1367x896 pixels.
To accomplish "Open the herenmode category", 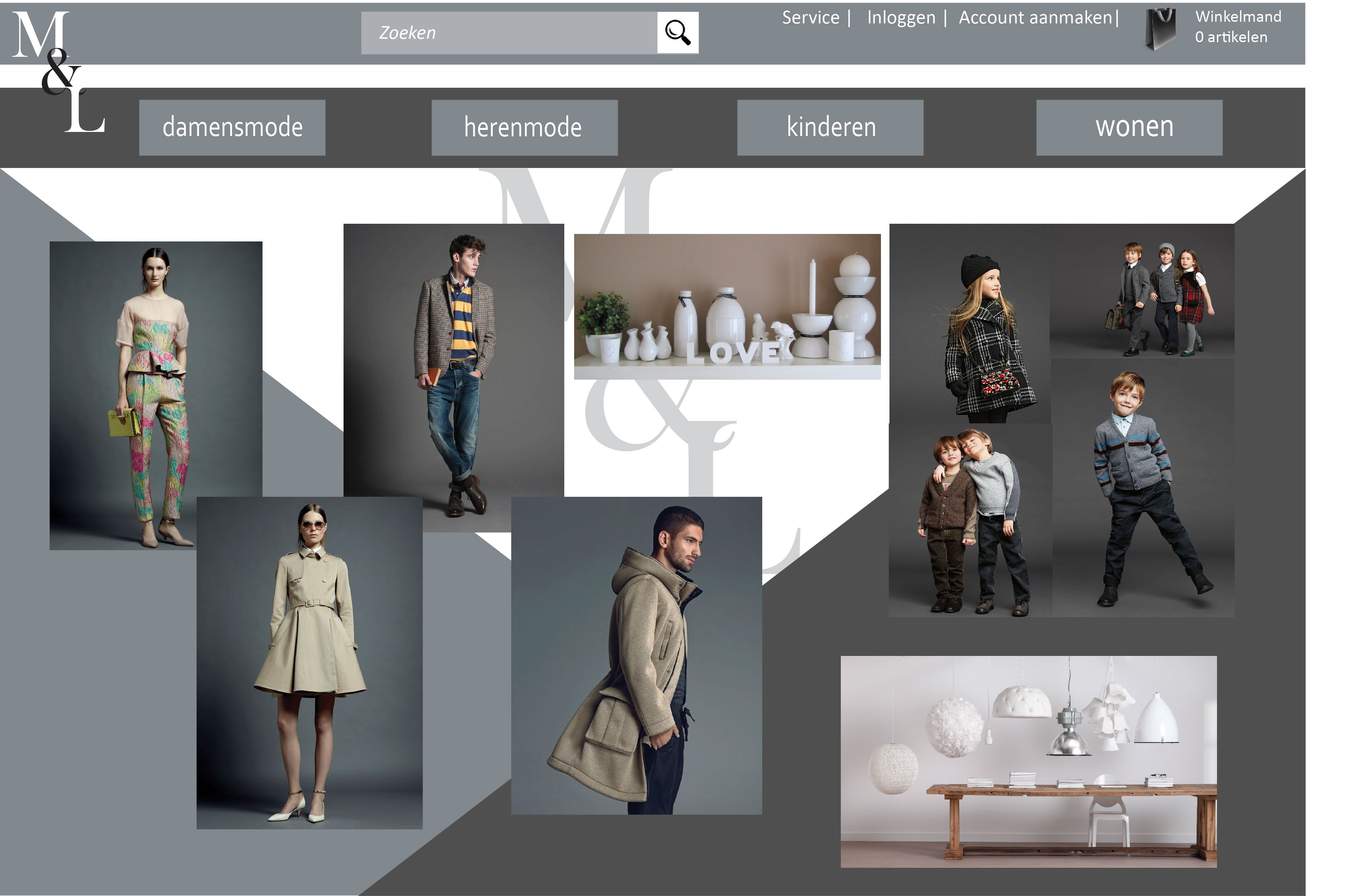I will 524,128.
